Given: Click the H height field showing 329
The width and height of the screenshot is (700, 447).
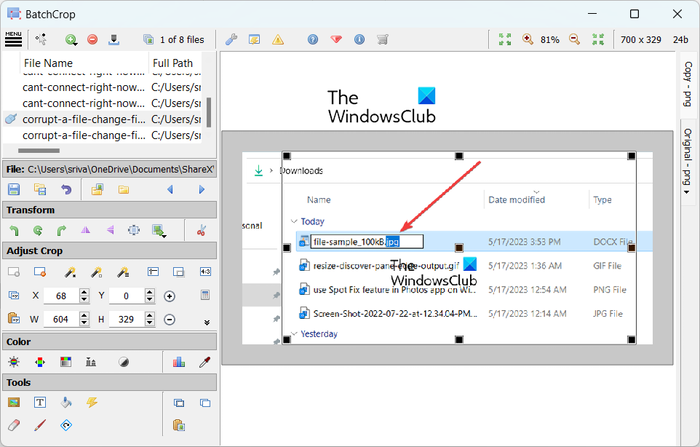Looking at the screenshot, I should click(x=127, y=319).
